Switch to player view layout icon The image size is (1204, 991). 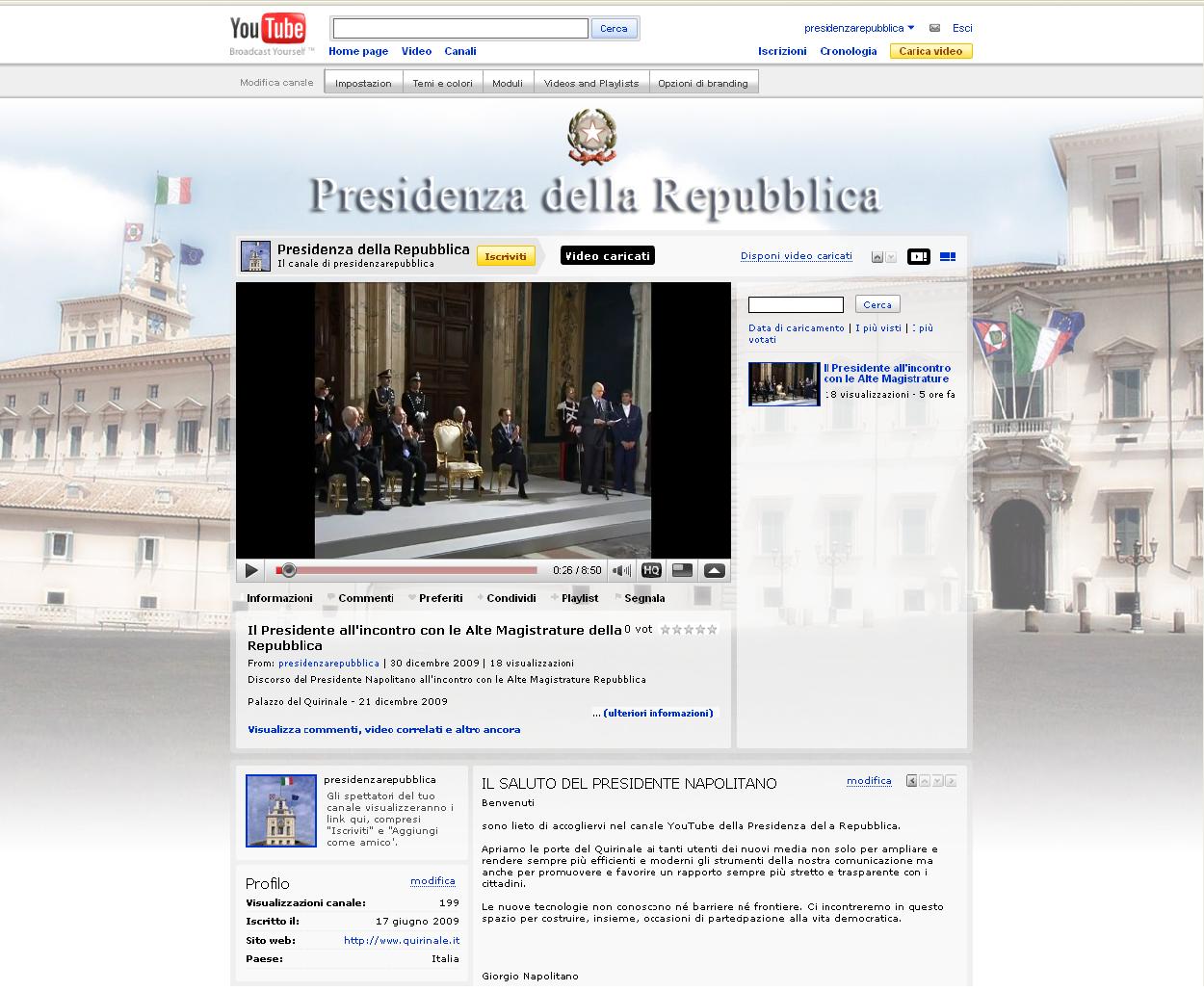[918, 257]
